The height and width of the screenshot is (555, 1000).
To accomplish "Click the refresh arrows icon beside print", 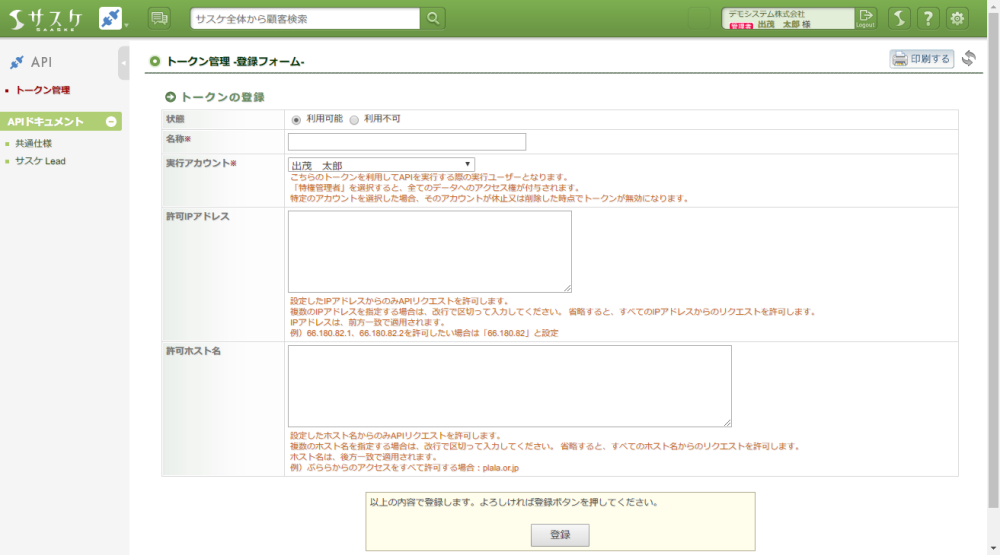I will tap(968, 59).
